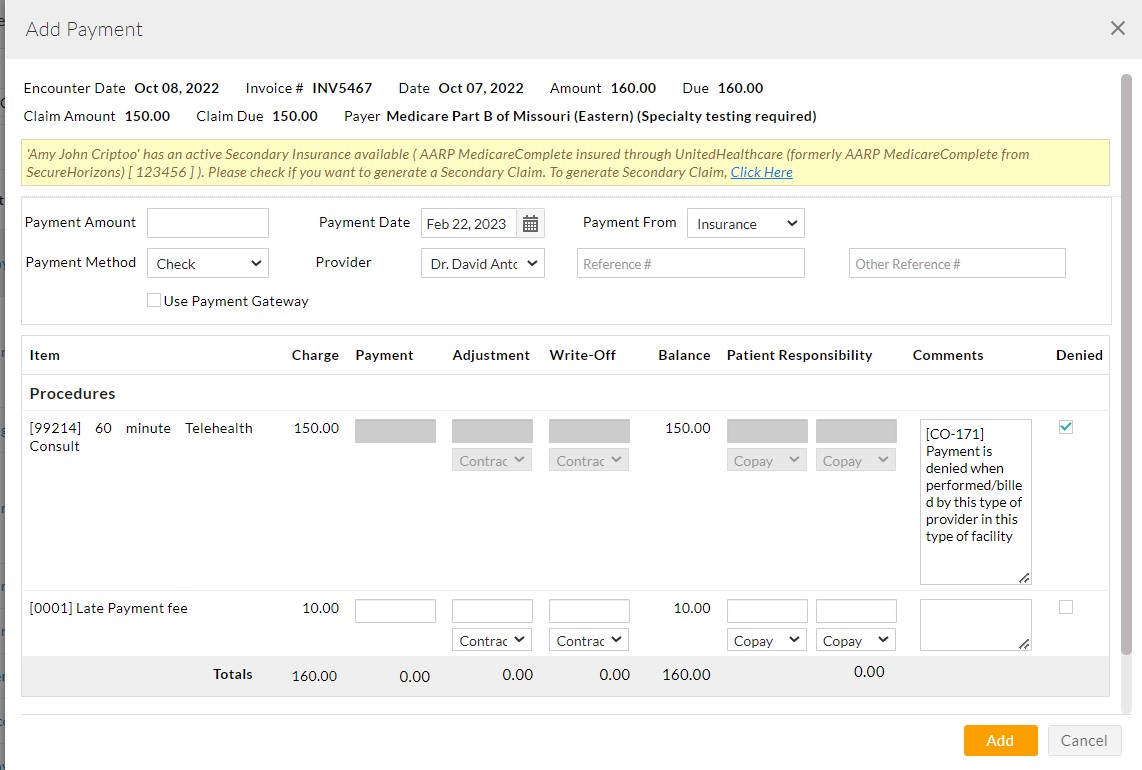
Task: Mark the Late Payment fee as Denied
Action: point(1065,606)
